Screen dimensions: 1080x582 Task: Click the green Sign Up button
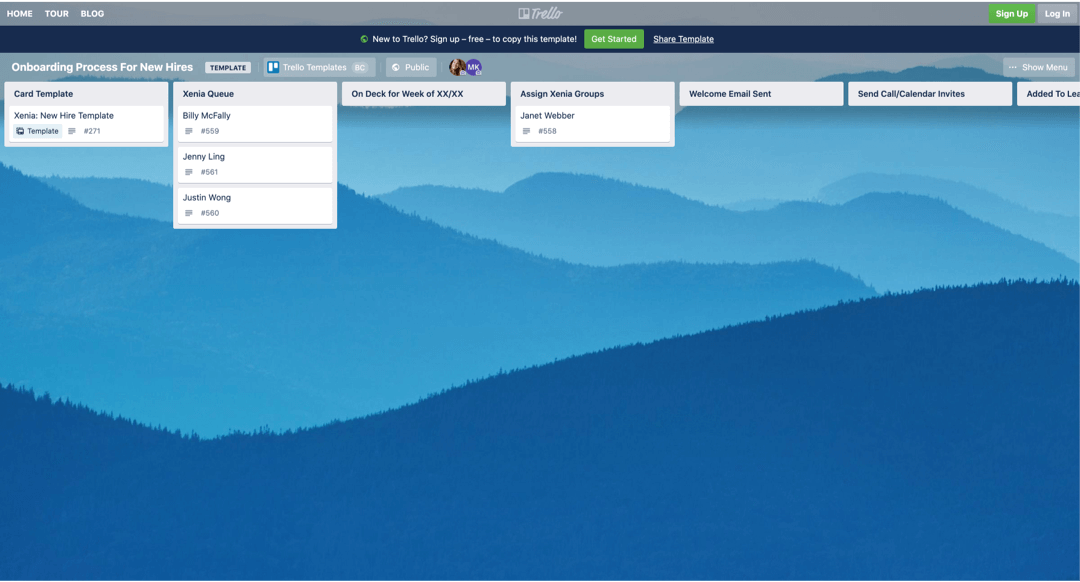(1011, 13)
